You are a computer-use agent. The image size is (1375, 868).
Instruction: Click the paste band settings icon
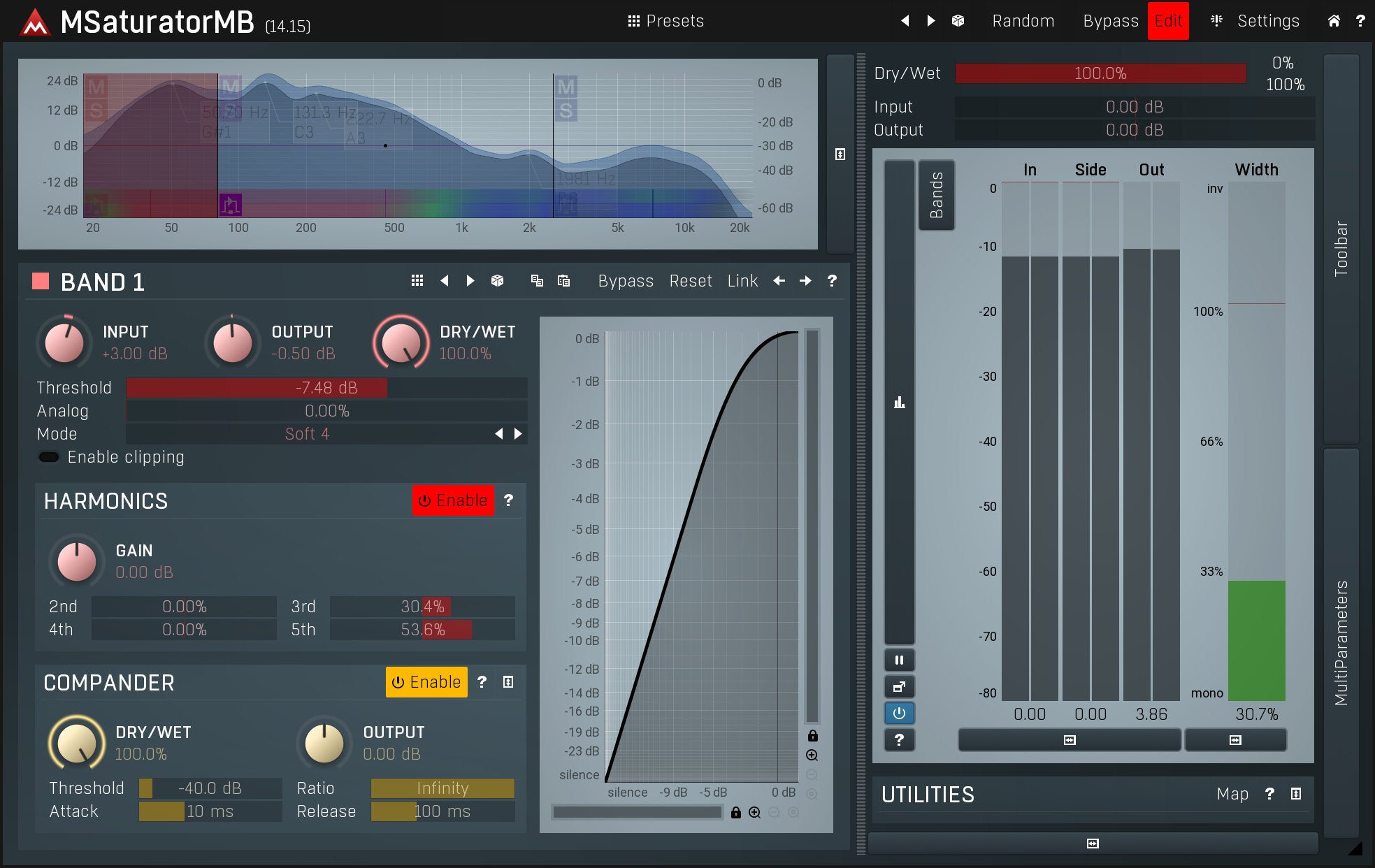(563, 281)
